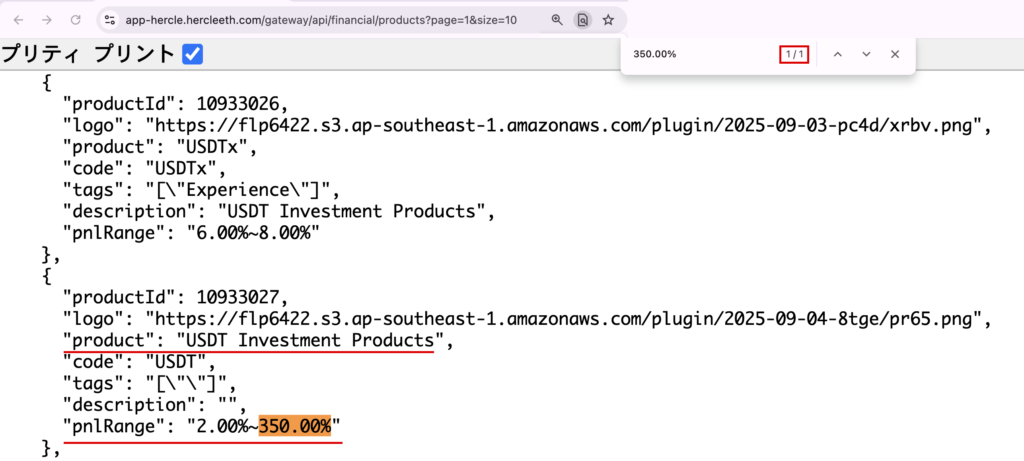The width and height of the screenshot is (1024, 461).
Task: Go forward to the next page
Action: (x=47, y=20)
